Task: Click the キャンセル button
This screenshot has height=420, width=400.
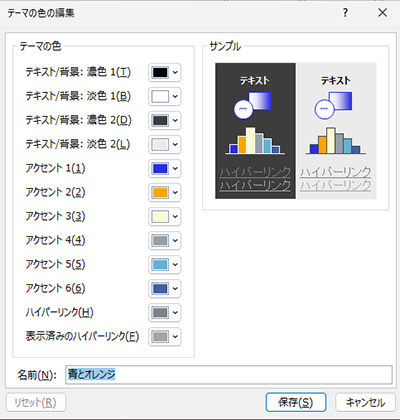Action: point(365,402)
